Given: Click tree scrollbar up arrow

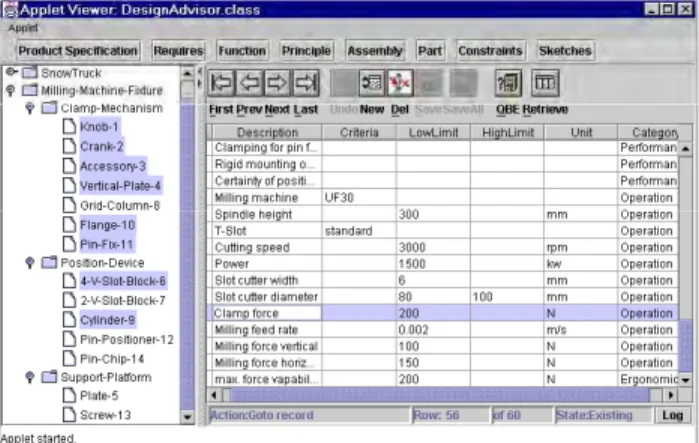Looking at the screenshot, I should [187, 73].
